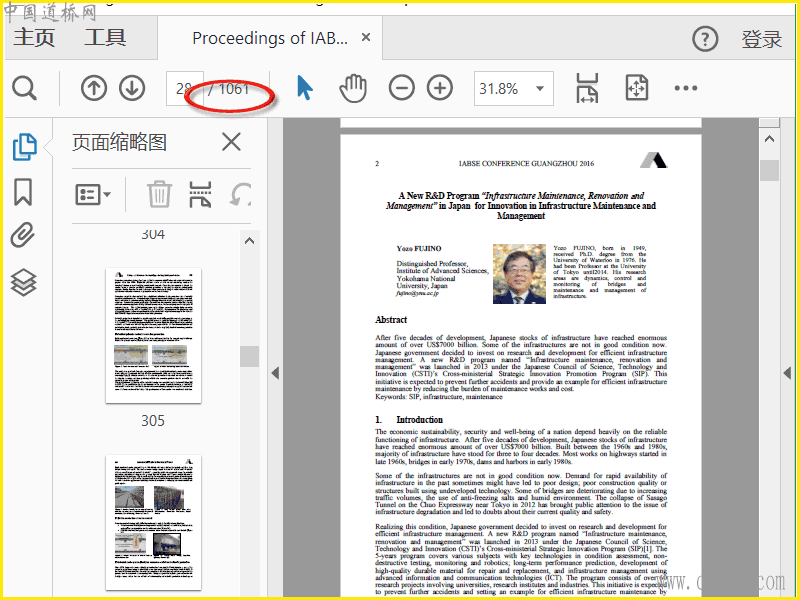Toggle page thumbnails sidebar icon
This screenshot has width=800, height=600.
(24, 147)
